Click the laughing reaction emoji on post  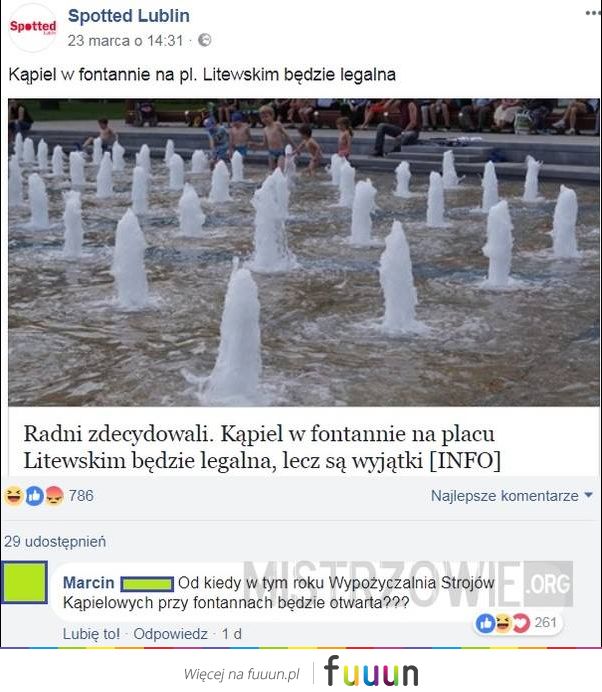(x=13, y=496)
